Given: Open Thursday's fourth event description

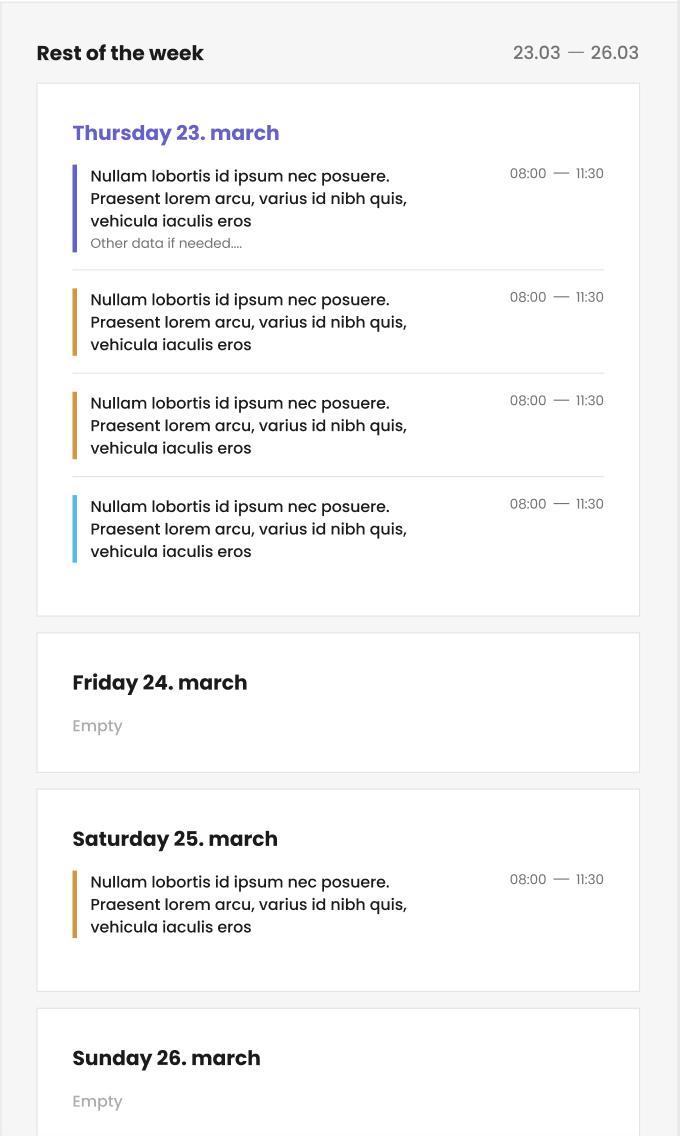Looking at the screenshot, I should click(248, 529).
